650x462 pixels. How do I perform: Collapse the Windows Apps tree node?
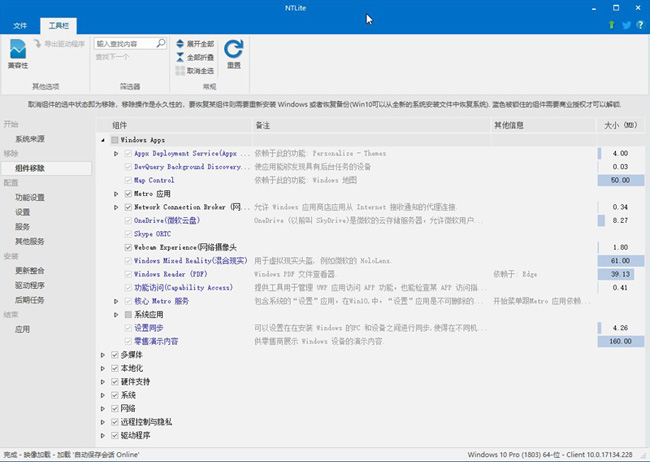(x=103, y=141)
